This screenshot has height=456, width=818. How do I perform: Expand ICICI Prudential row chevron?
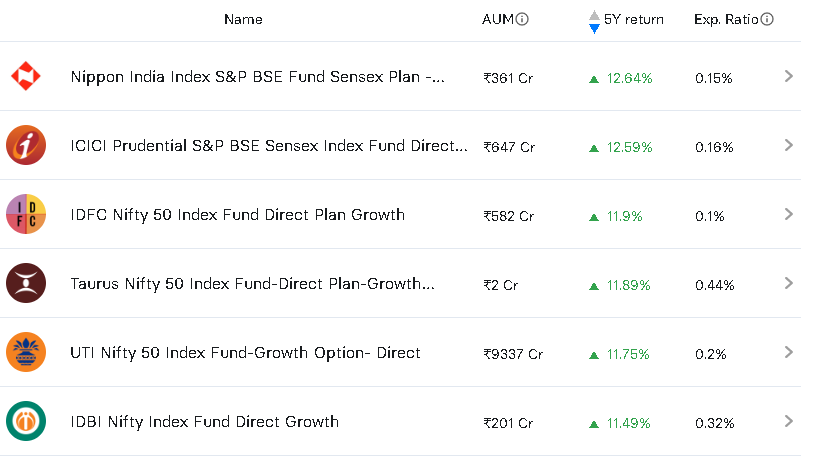click(x=789, y=145)
